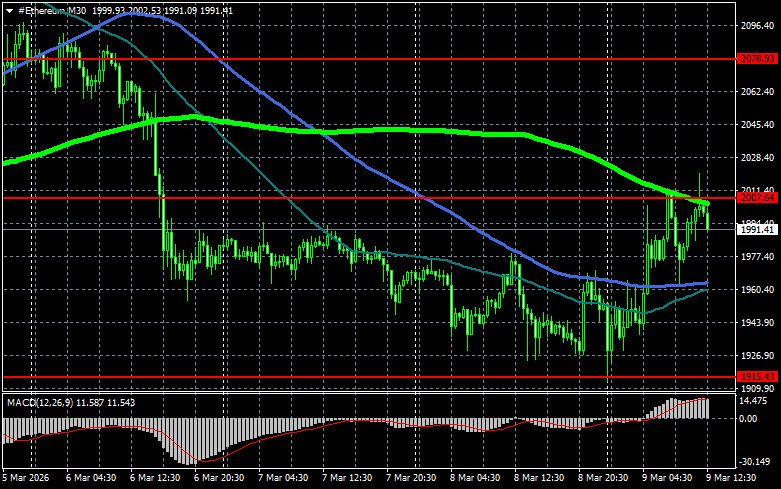Click the 6 Mar 20:30 time label
Viewport: 781px width, 489px height.
tap(219, 478)
